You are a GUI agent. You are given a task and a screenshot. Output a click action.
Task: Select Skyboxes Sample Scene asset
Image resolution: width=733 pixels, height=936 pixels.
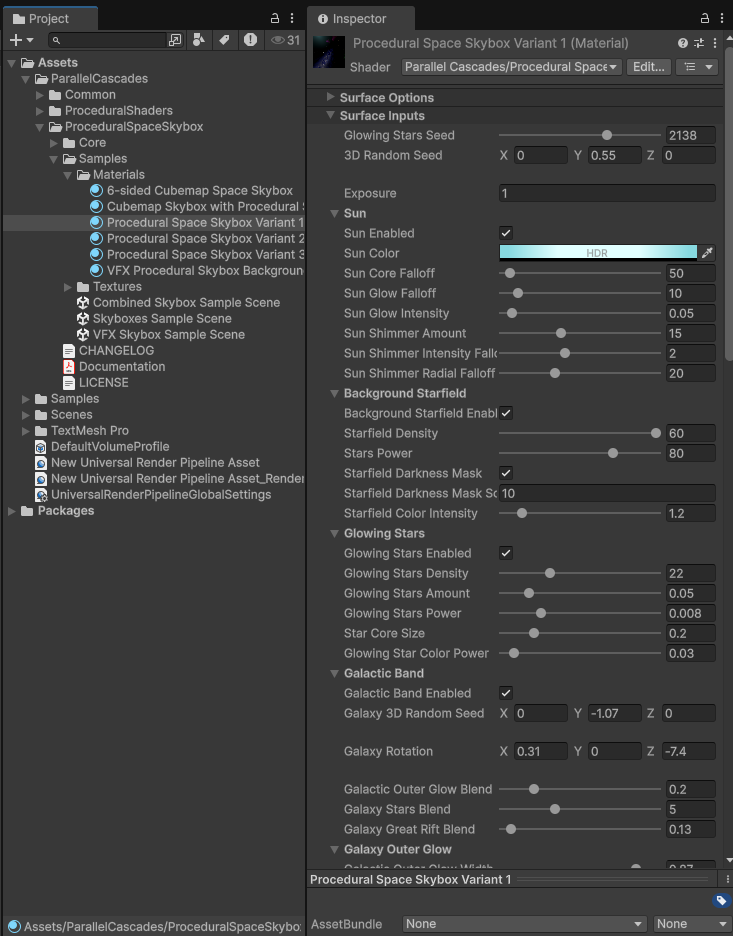(x=161, y=319)
